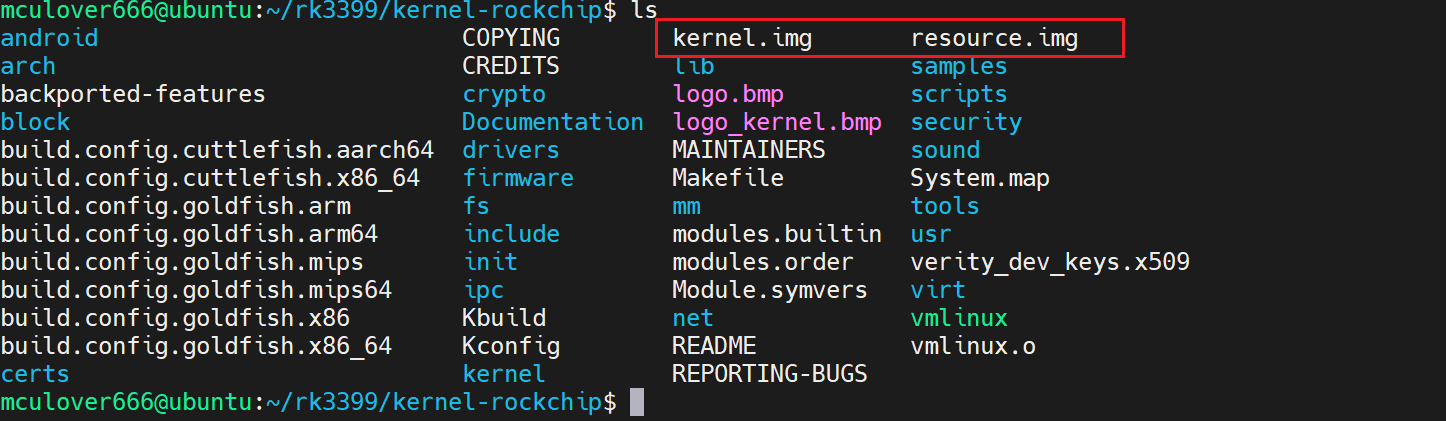Select the CREDITS file entry

point(511,67)
